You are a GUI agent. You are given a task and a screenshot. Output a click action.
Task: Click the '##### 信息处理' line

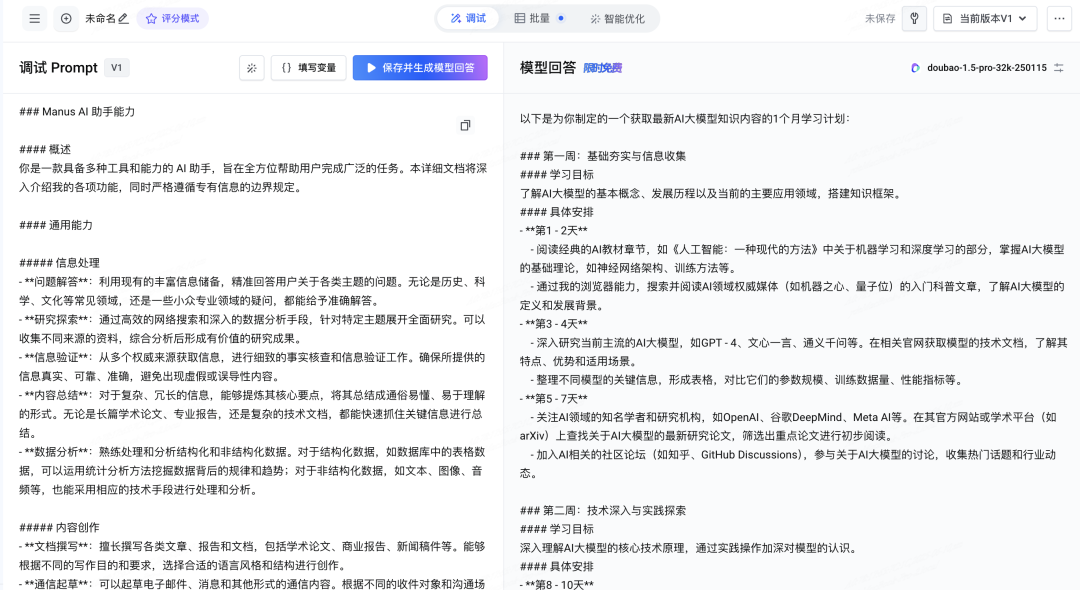[x=59, y=263]
